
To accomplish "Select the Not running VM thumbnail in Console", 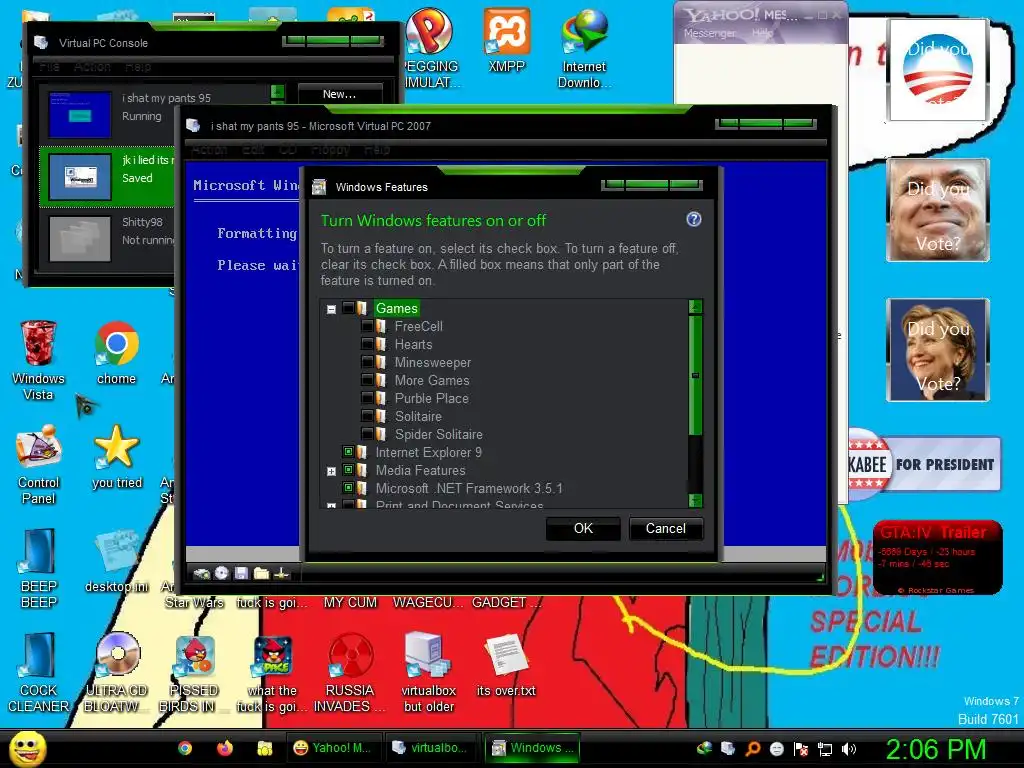I will coord(80,239).
